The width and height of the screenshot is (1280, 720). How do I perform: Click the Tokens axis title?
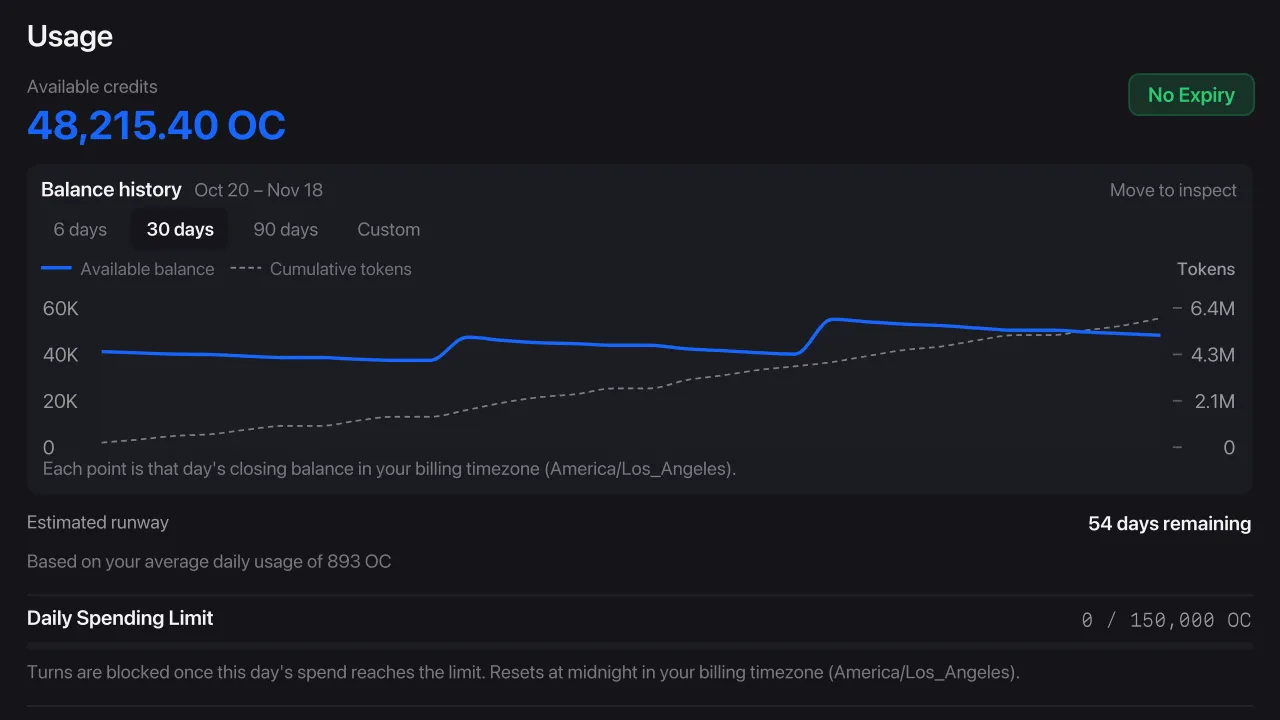coord(1206,269)
